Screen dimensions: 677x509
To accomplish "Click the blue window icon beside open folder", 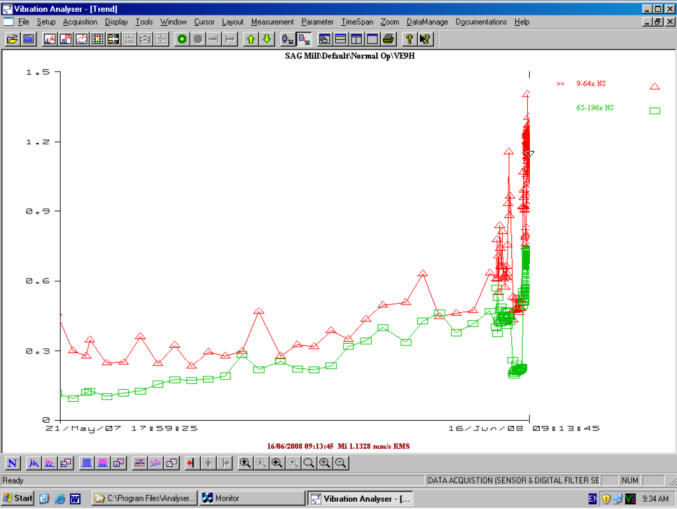I will tap(29, 39).
